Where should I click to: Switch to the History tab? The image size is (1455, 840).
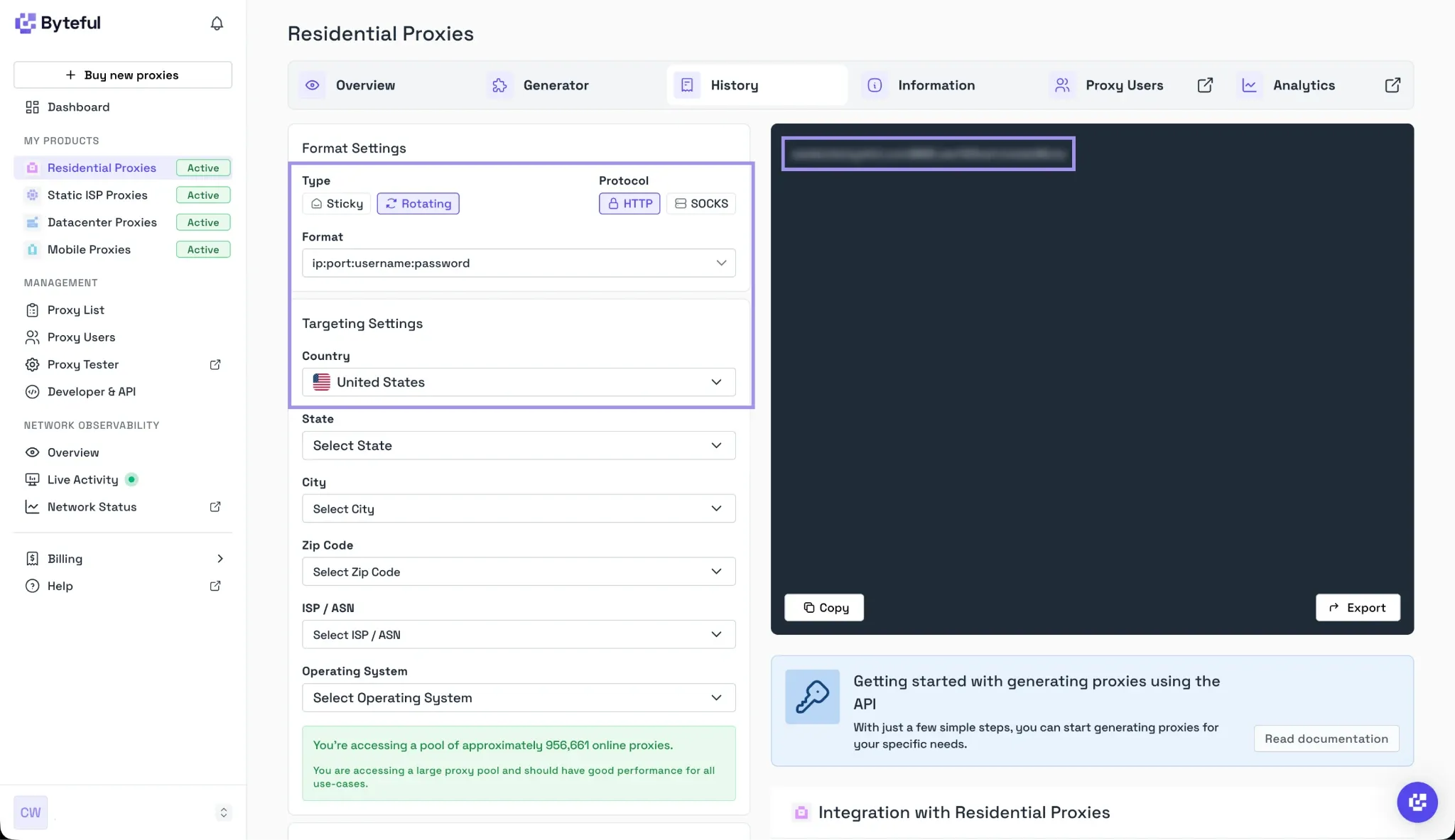(757, 85)
